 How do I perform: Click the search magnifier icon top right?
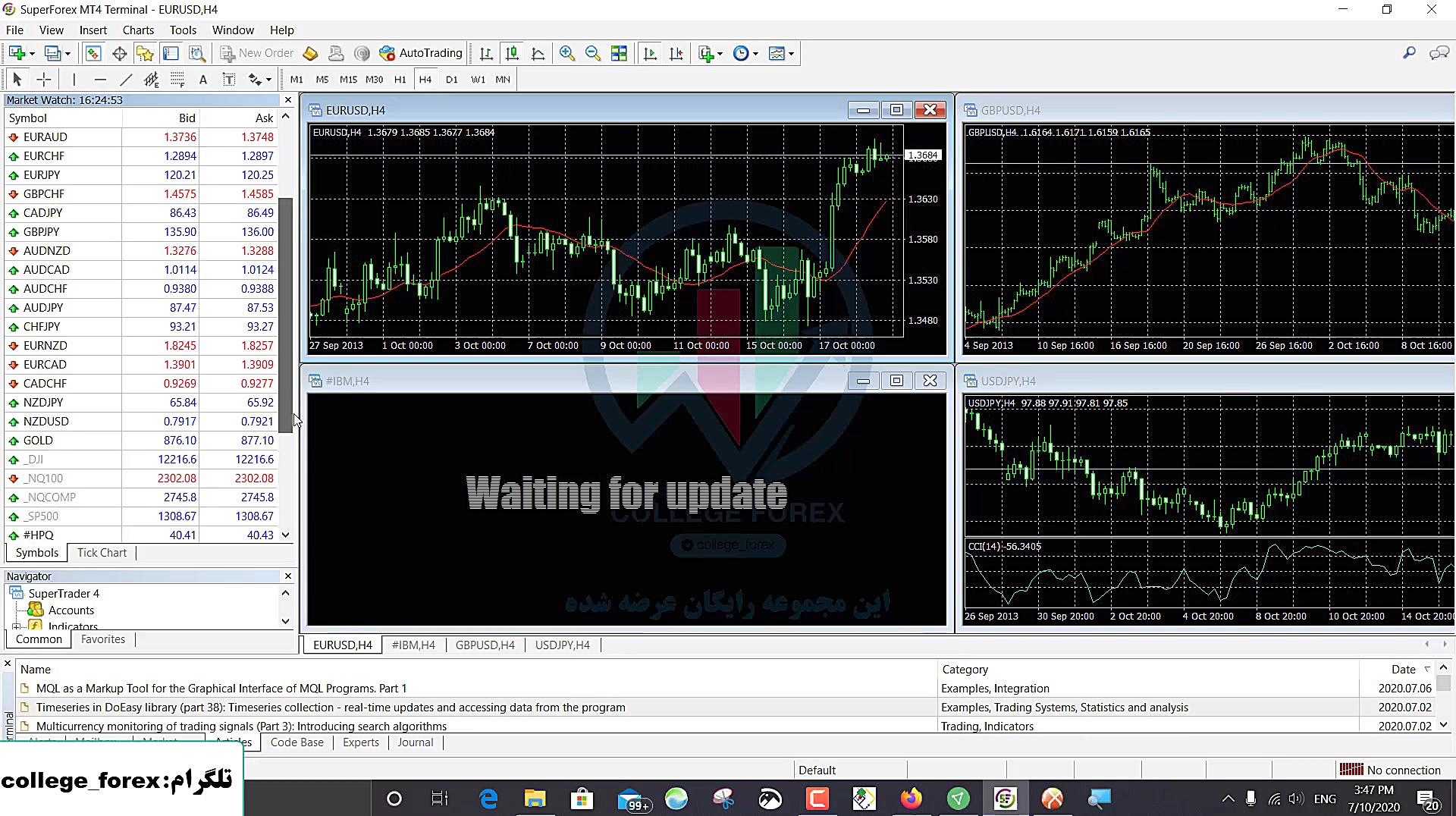(1409, 53)
